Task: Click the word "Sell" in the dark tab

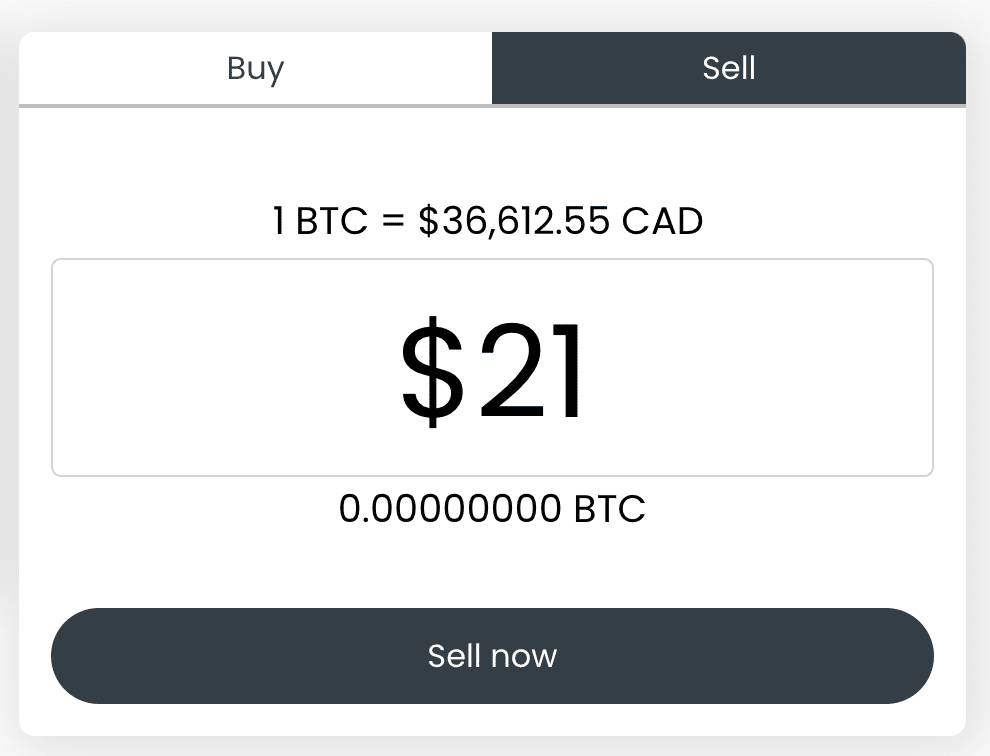Action: 728,68
